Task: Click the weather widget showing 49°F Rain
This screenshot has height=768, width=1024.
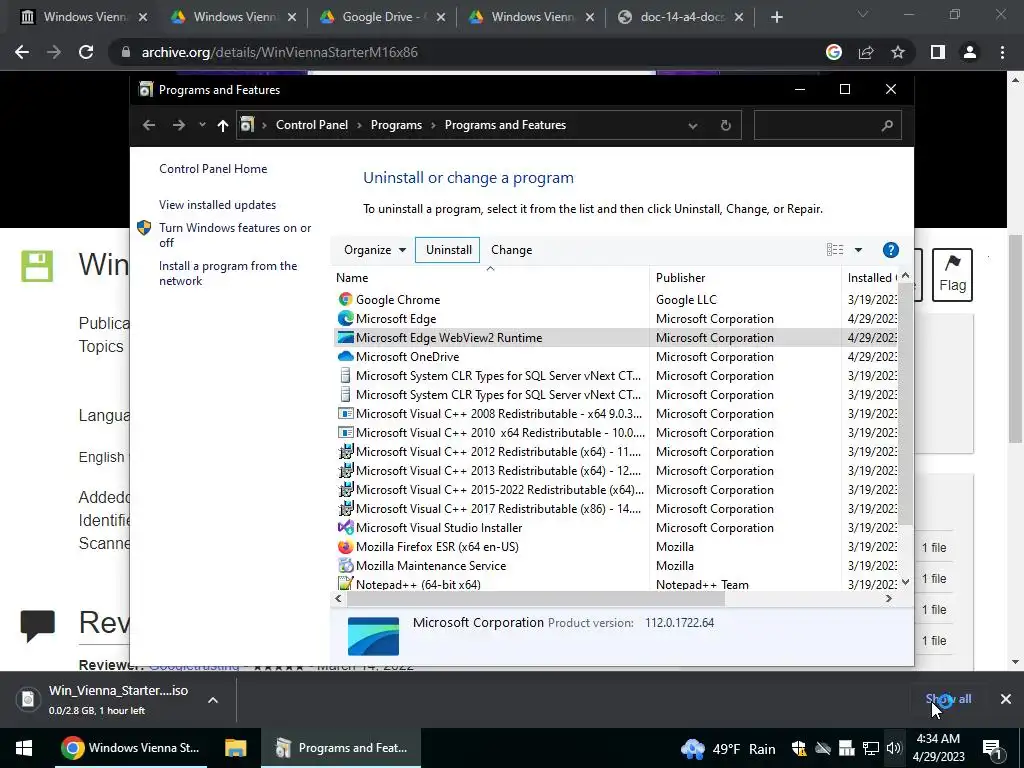Action: coord(728,748)
